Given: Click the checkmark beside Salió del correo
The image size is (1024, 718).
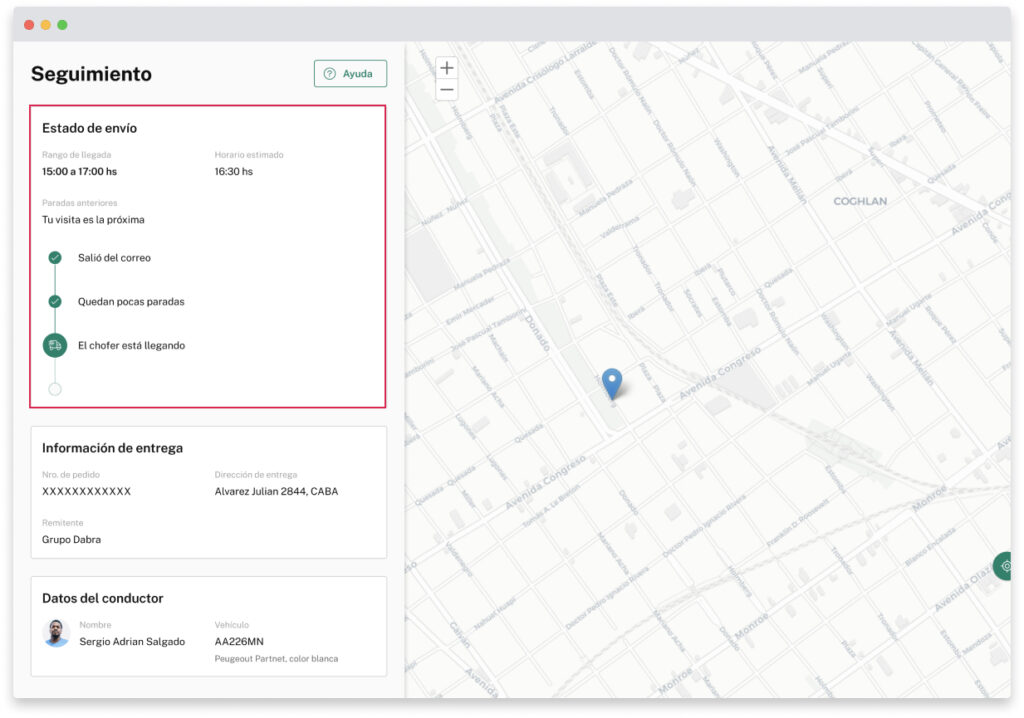Looking at the screenshot, I should (x=55, y=258).
